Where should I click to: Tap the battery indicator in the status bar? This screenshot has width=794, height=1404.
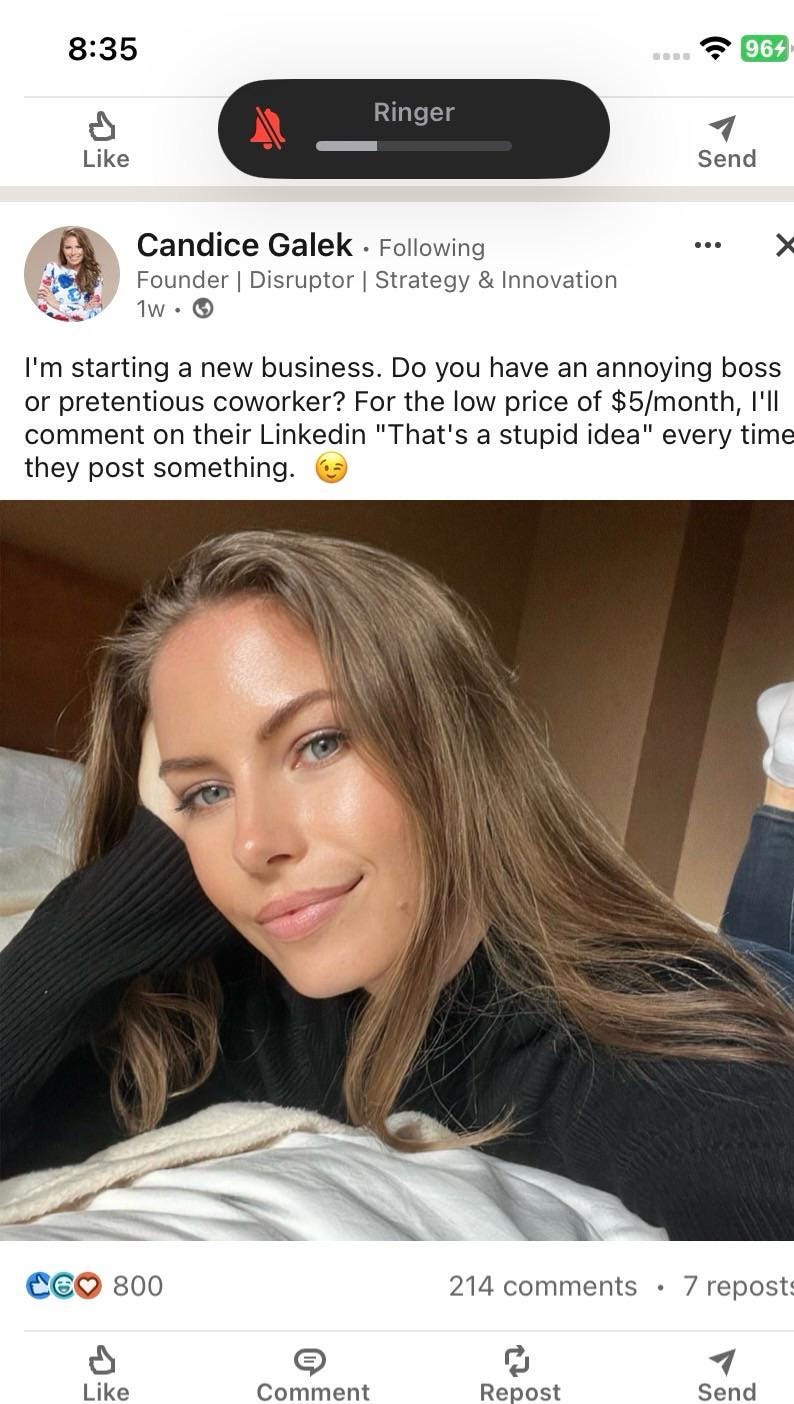[x=765, y=48]
